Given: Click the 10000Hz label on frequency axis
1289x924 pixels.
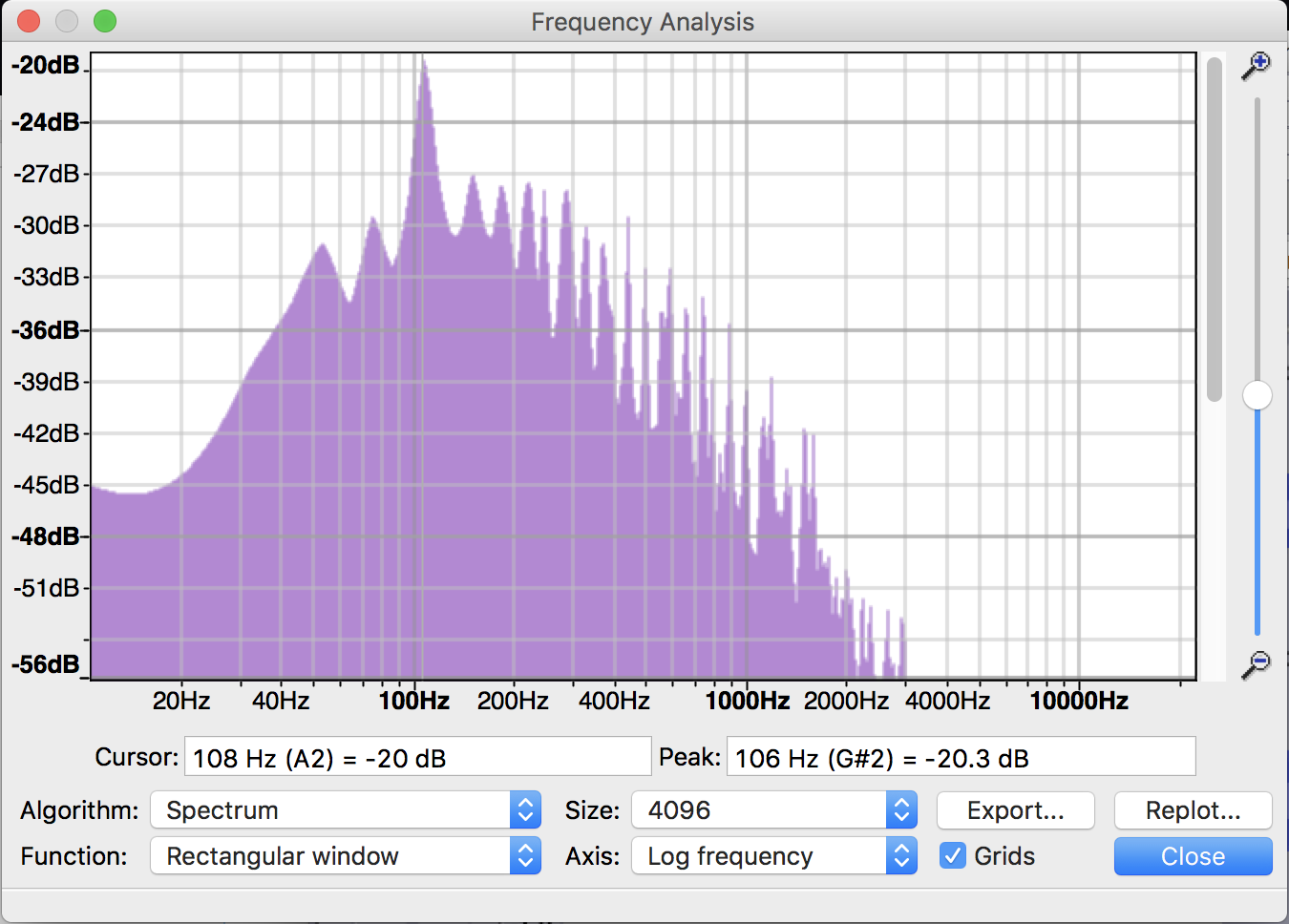Looking at the screenshot, I should 1079,701.
